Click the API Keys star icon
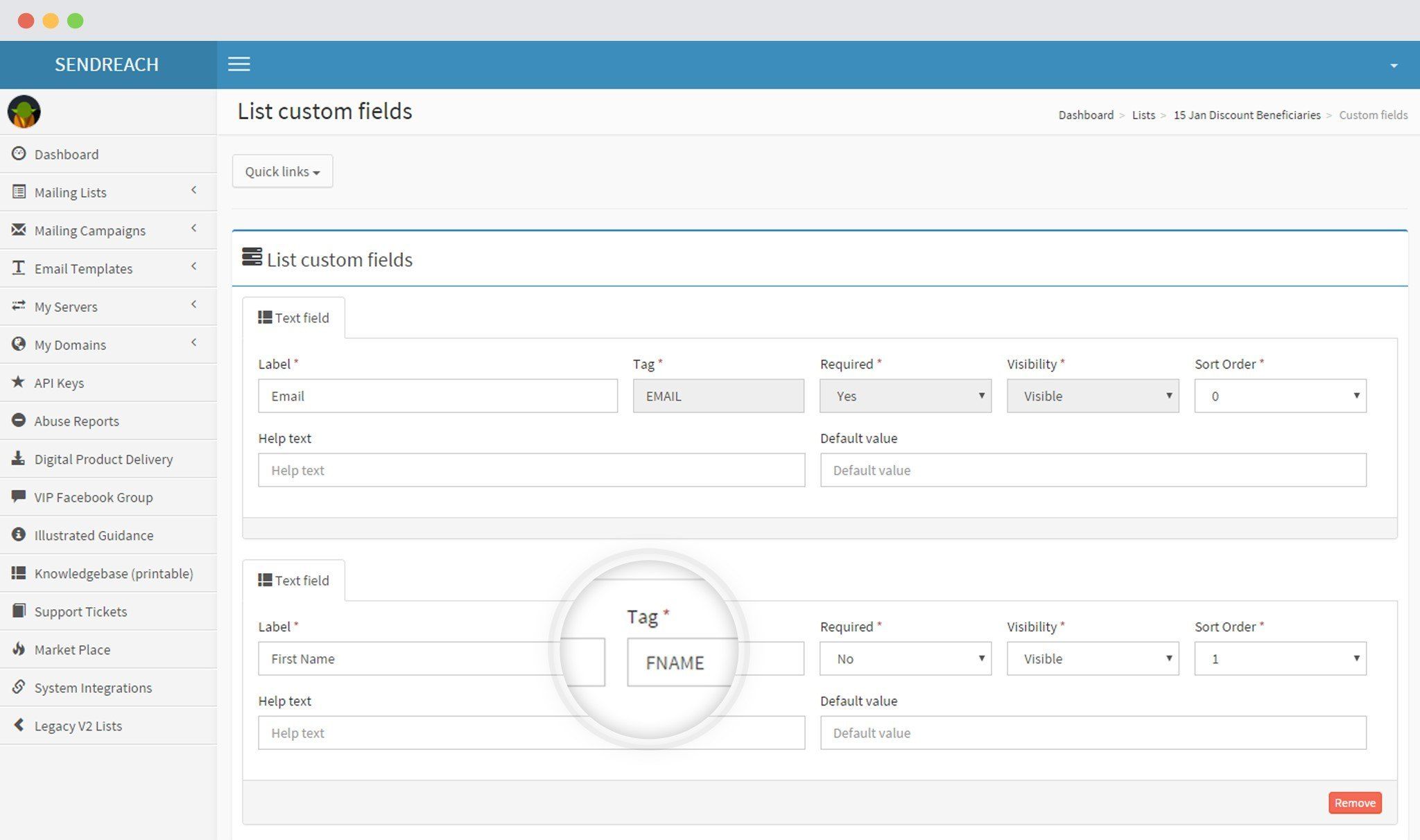1420x840 pixels. point(19,382)
